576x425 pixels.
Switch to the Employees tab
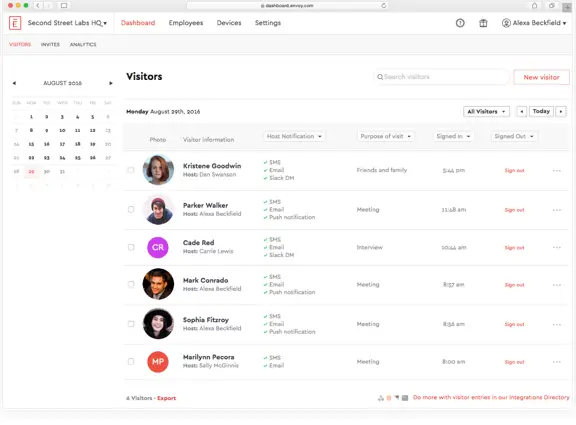tap(186, 23)
